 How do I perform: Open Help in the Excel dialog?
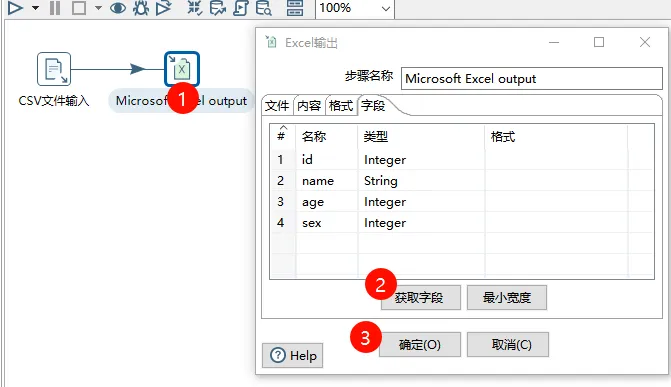coord(293,355)
